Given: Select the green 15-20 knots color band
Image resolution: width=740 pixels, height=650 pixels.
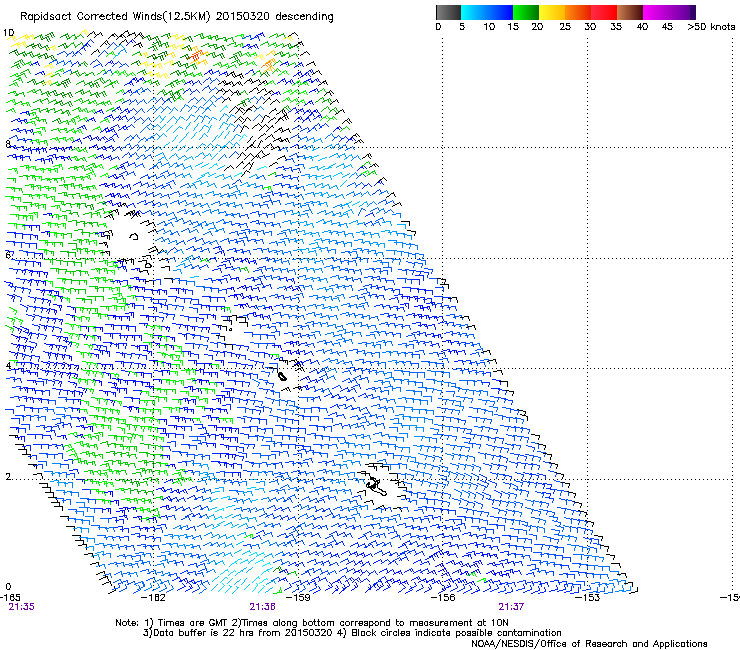Looking at the screenshot, I should (x=526, y=12).
